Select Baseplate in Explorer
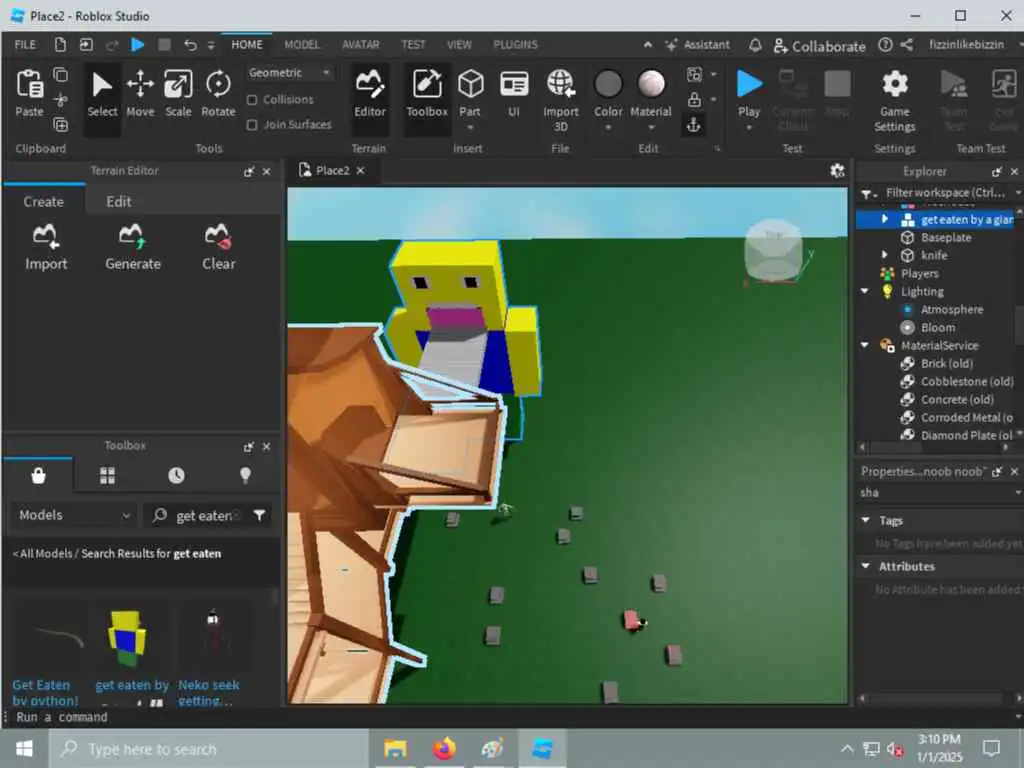The width and height of the screenshot is (1024, 768). 946,237
